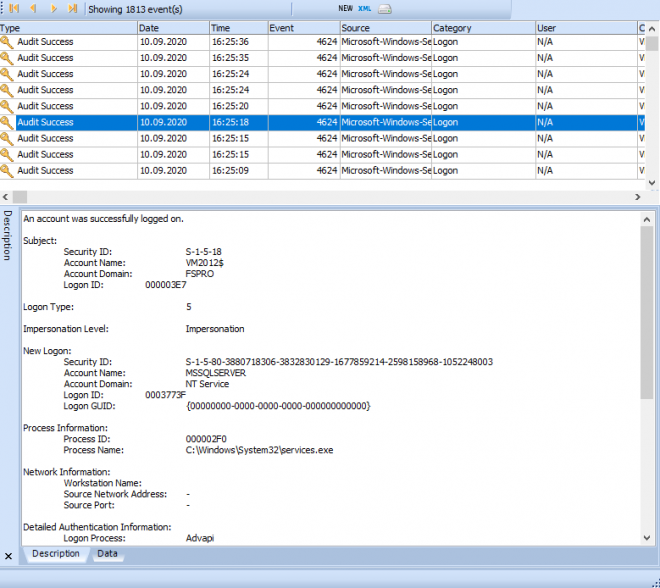Switch to the Description tab

(56, 553)
